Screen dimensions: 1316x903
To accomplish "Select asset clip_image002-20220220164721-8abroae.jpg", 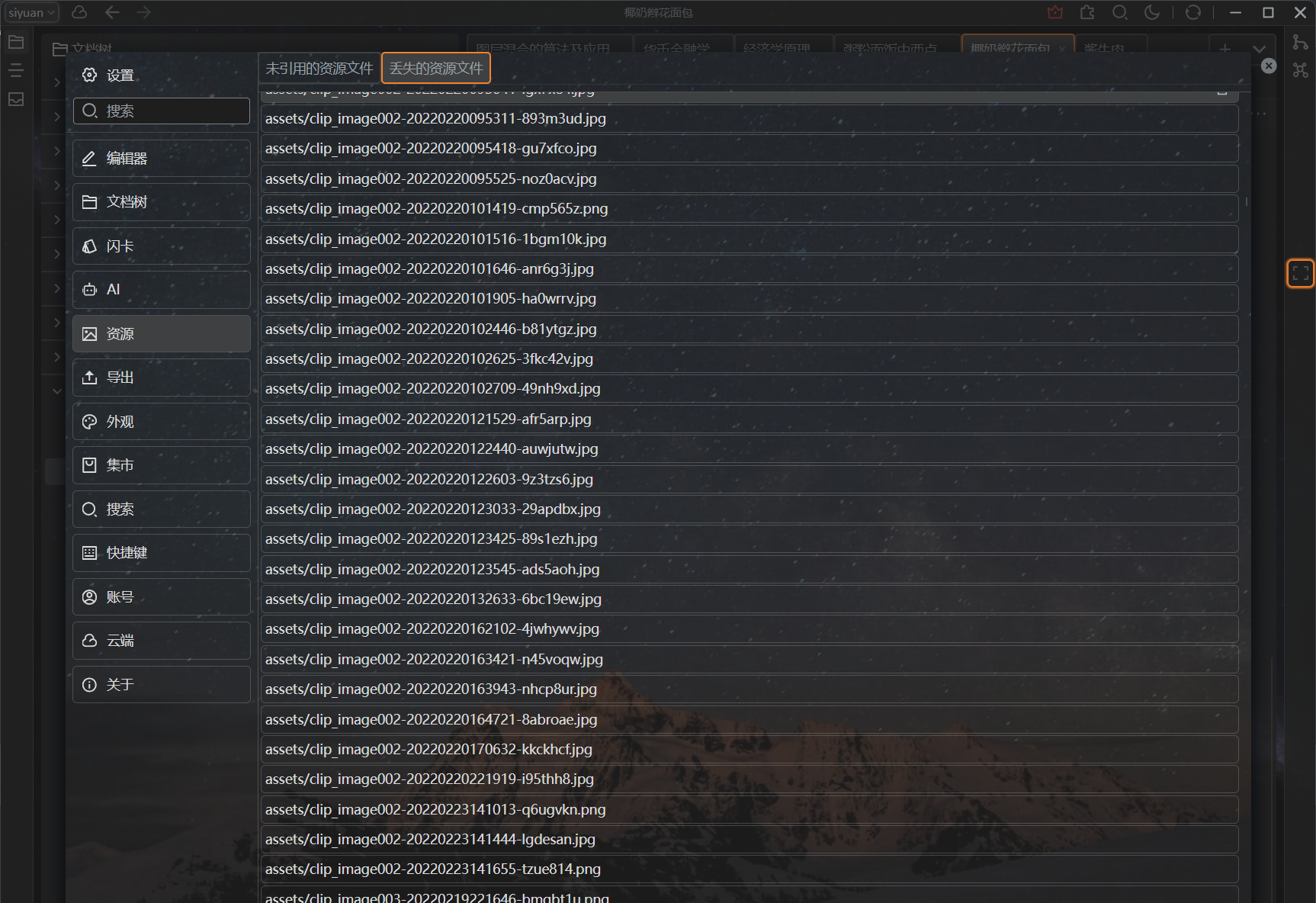I will 749,720.
